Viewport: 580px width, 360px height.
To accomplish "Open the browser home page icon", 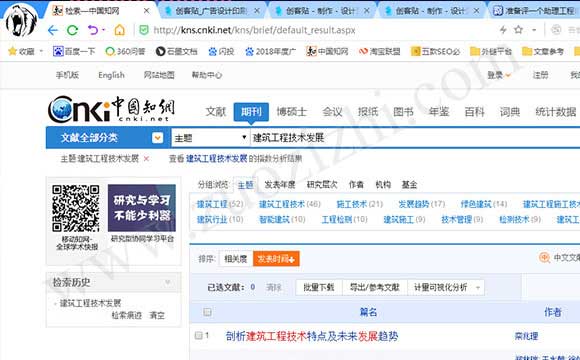I will pyautogui.click(x=119, y=30).
